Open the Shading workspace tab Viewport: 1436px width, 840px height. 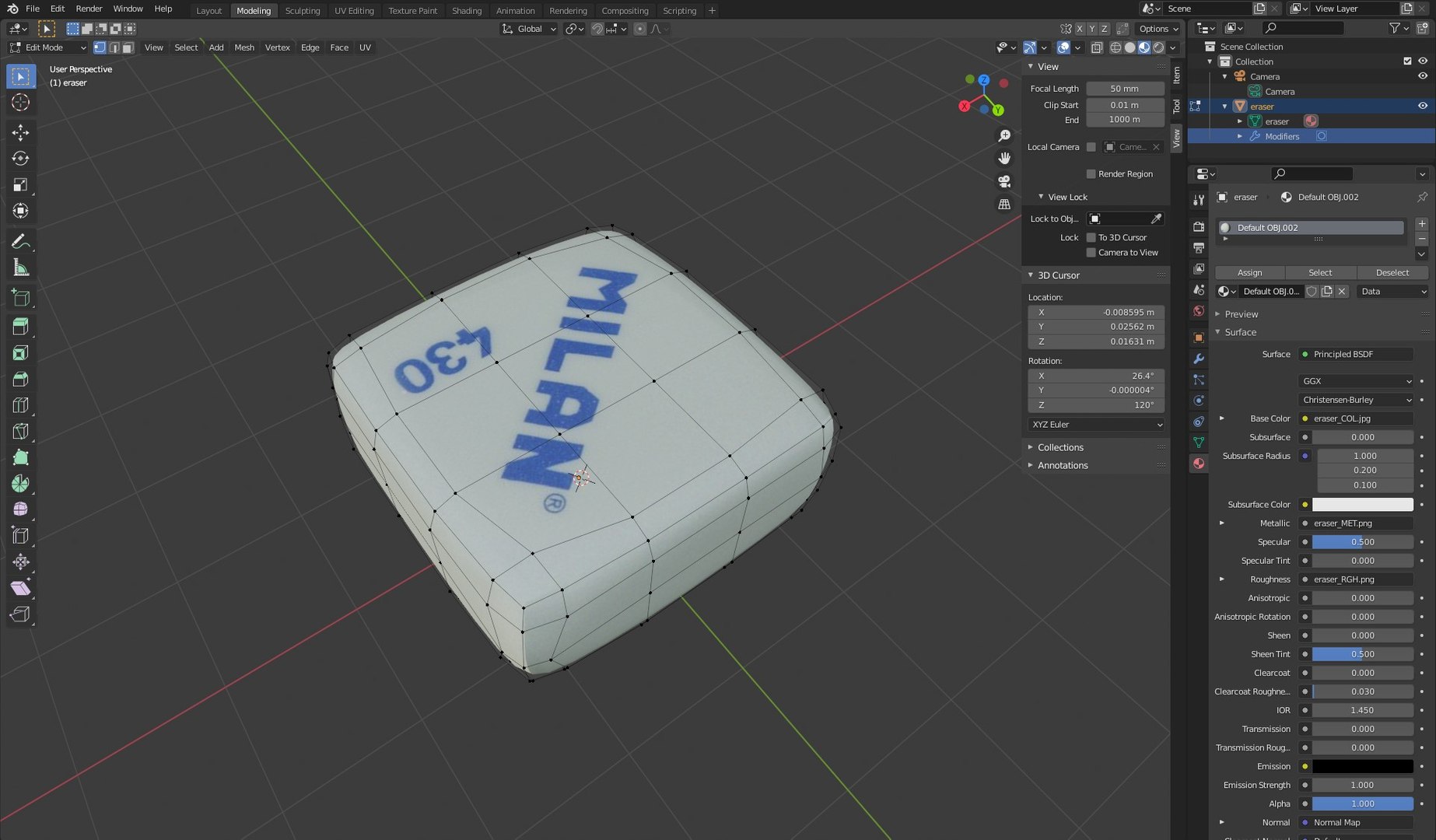pyautogui.click(x=467, y=11)
